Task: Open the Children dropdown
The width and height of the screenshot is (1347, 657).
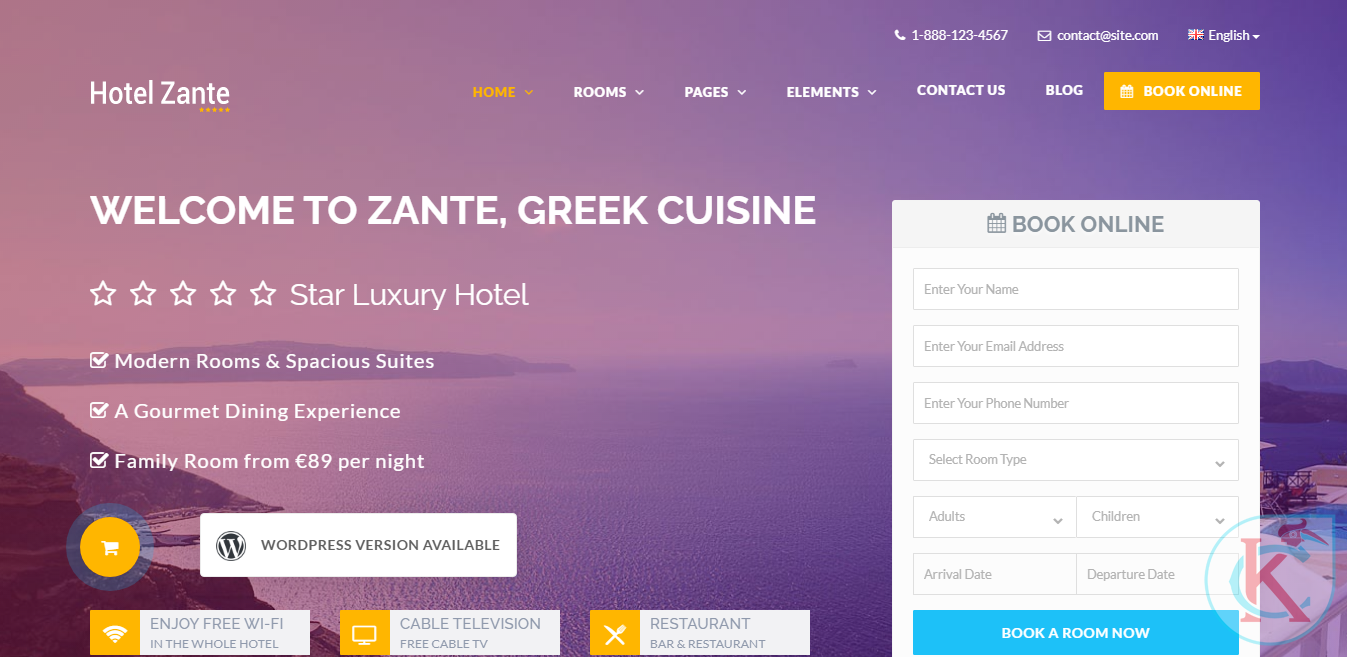Action: [1158, 517]
